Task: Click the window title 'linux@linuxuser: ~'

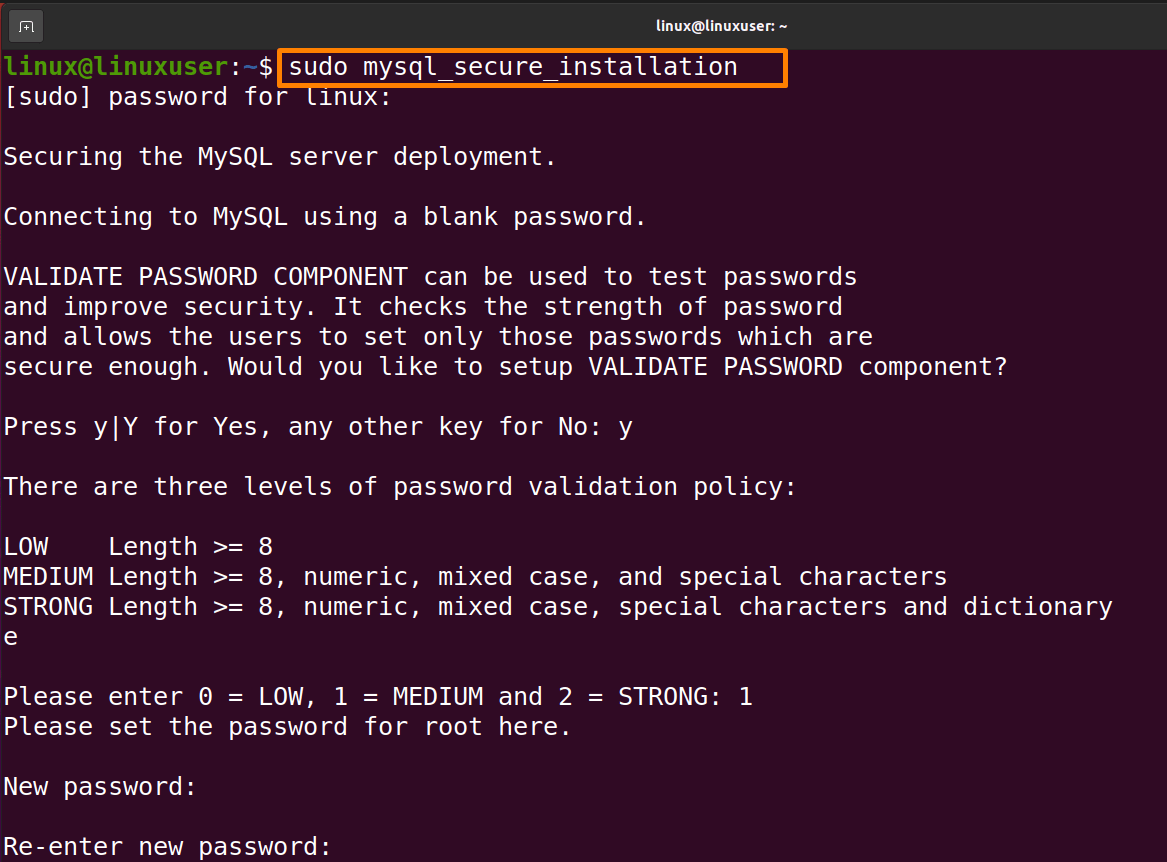Action: [721, 26]
